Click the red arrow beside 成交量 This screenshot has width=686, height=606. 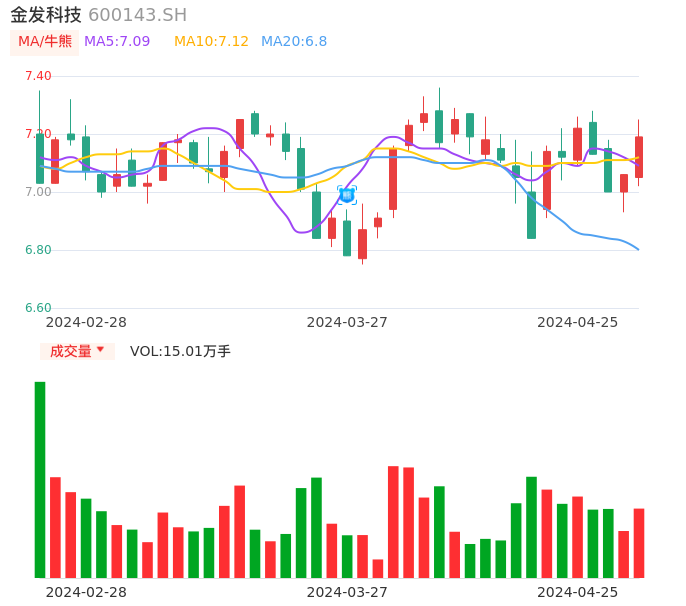click(100, 350)
